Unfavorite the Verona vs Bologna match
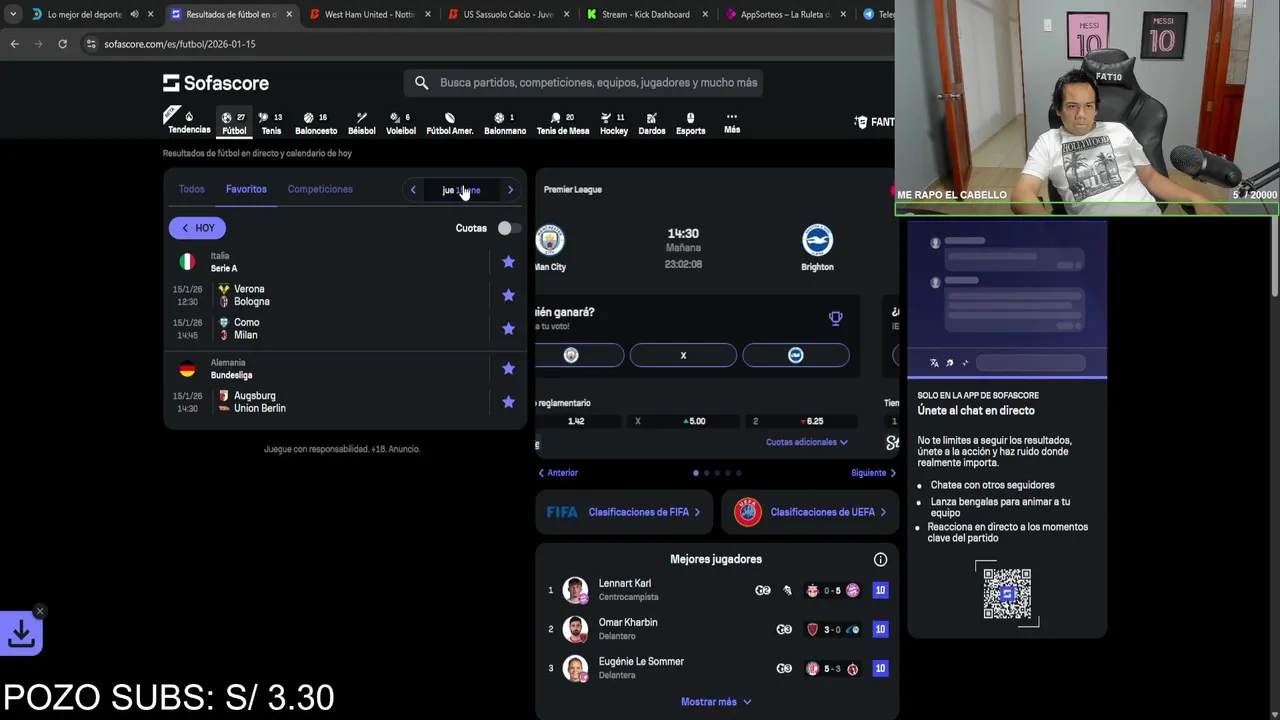Image resolution: width=1280 pixels, height=720 pixels. (508, 295)
